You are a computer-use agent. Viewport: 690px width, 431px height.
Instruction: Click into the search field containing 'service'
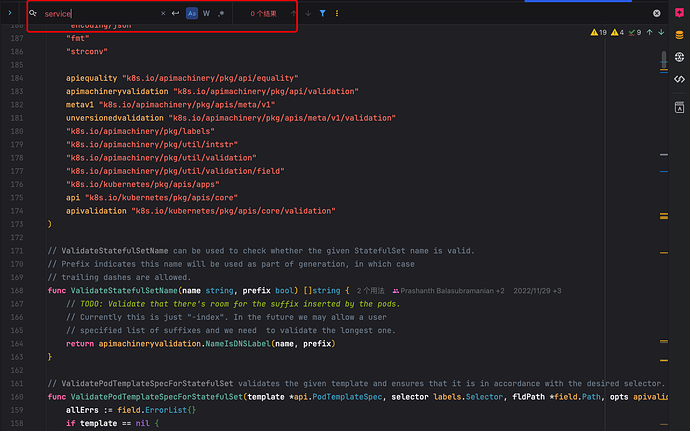99,14
